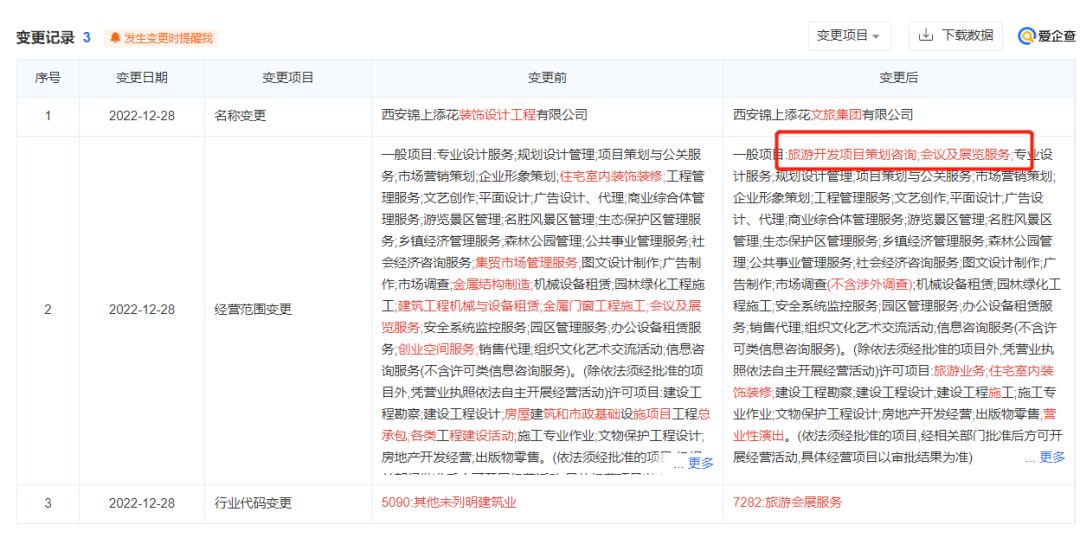Click the 下载数据 download button

click(955, 36)
